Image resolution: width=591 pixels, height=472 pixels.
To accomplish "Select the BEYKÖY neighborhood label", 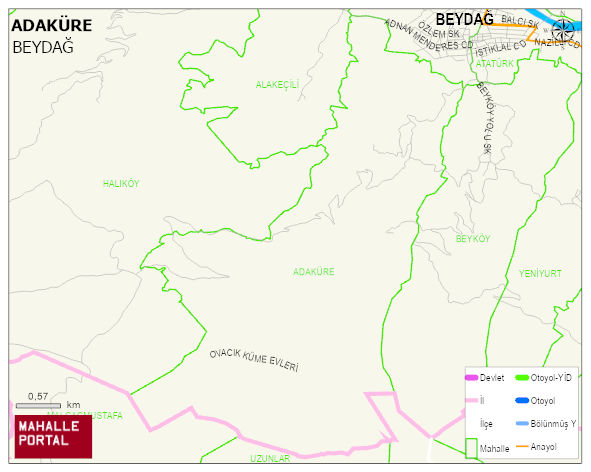I will [x=473, y=239].
